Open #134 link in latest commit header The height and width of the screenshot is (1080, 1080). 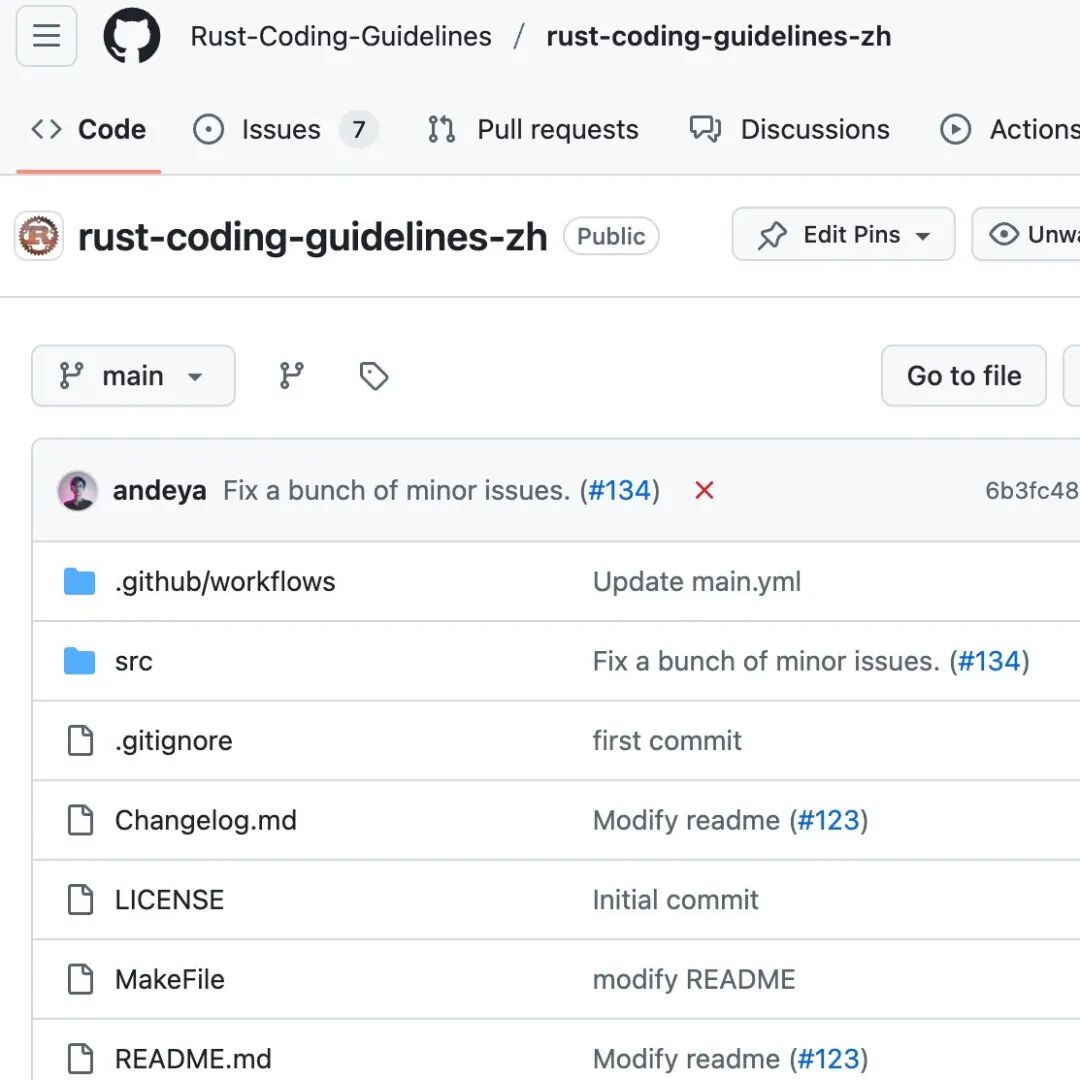pos(619,490)
